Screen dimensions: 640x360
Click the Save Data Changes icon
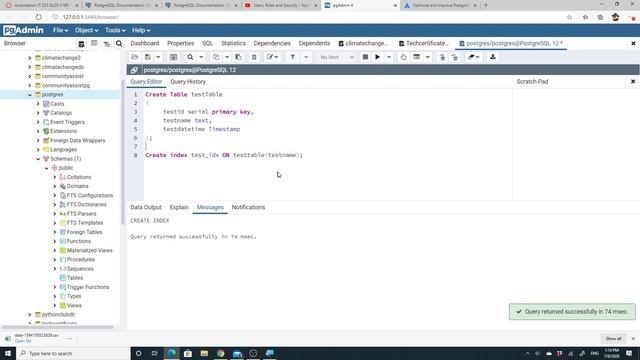173,57
